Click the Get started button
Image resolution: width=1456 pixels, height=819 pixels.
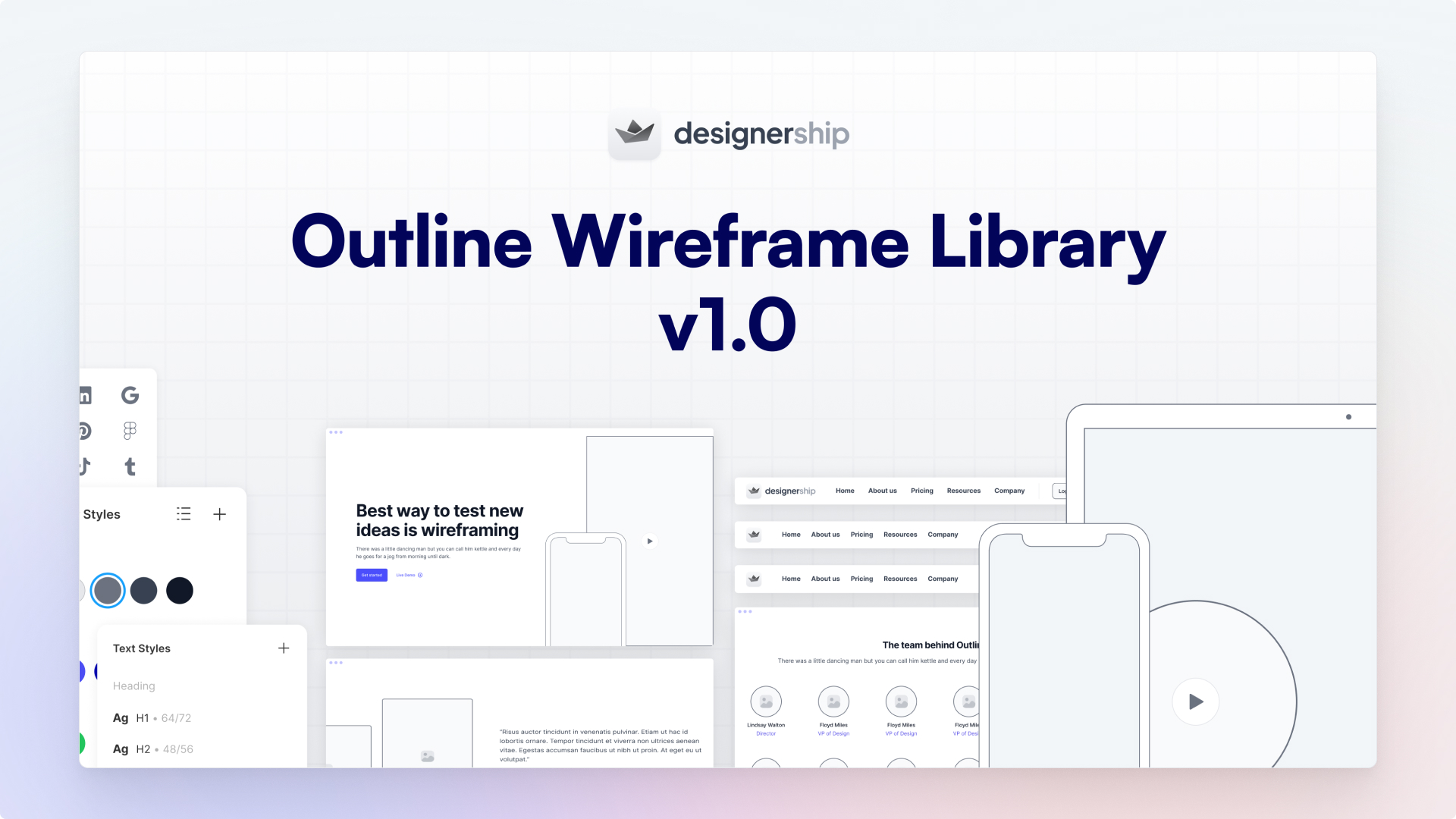pos(372,575)
